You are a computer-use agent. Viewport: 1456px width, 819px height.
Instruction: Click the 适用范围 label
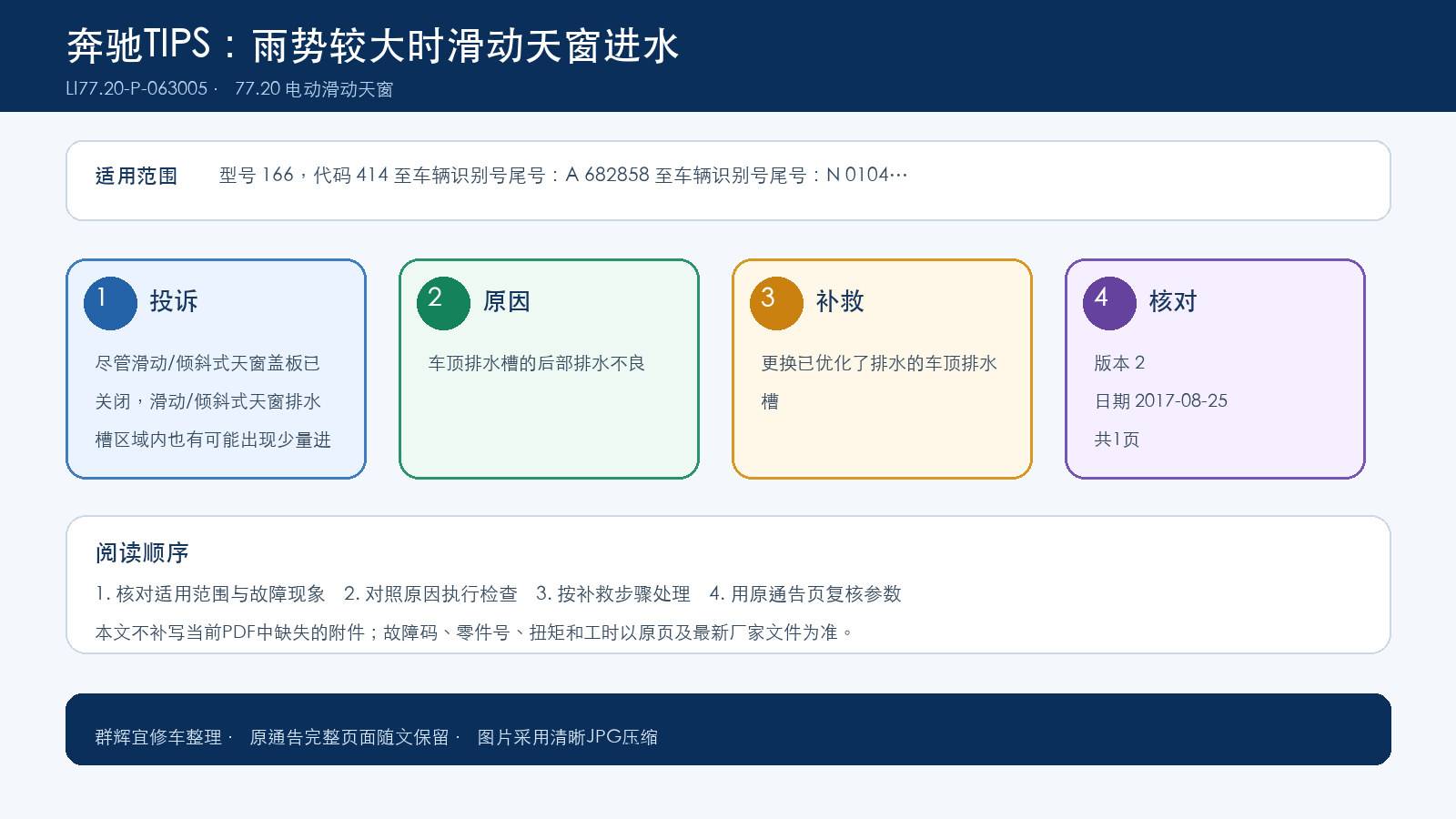click(136, 176)
